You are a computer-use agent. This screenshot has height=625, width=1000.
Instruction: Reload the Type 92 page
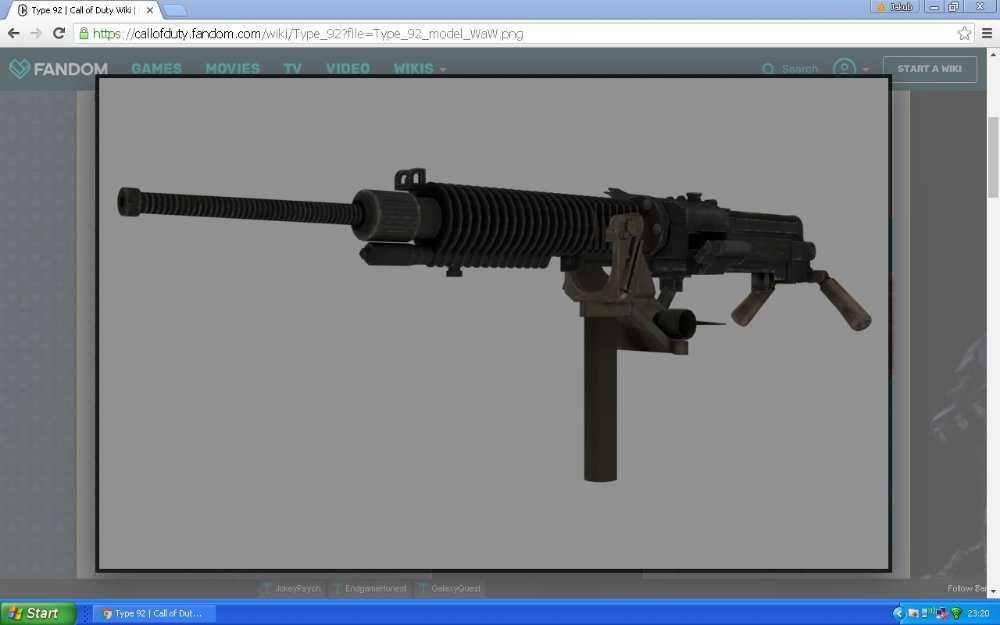(59, 33)
